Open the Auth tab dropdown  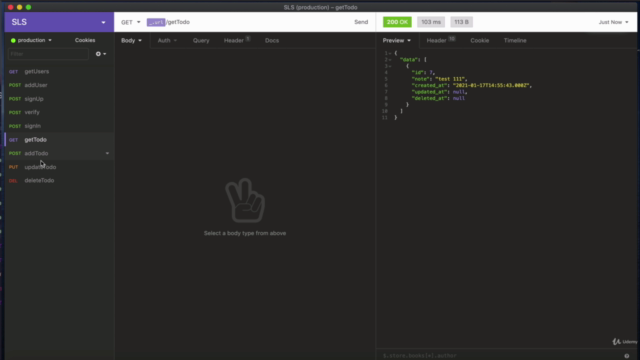point(167,40)
